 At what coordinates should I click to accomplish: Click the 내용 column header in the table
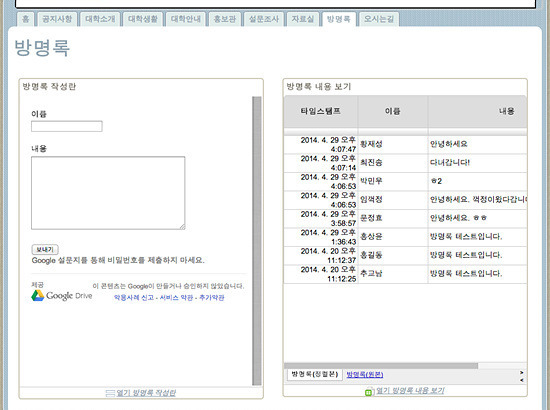pyautogui.click(x=477, y=111)
